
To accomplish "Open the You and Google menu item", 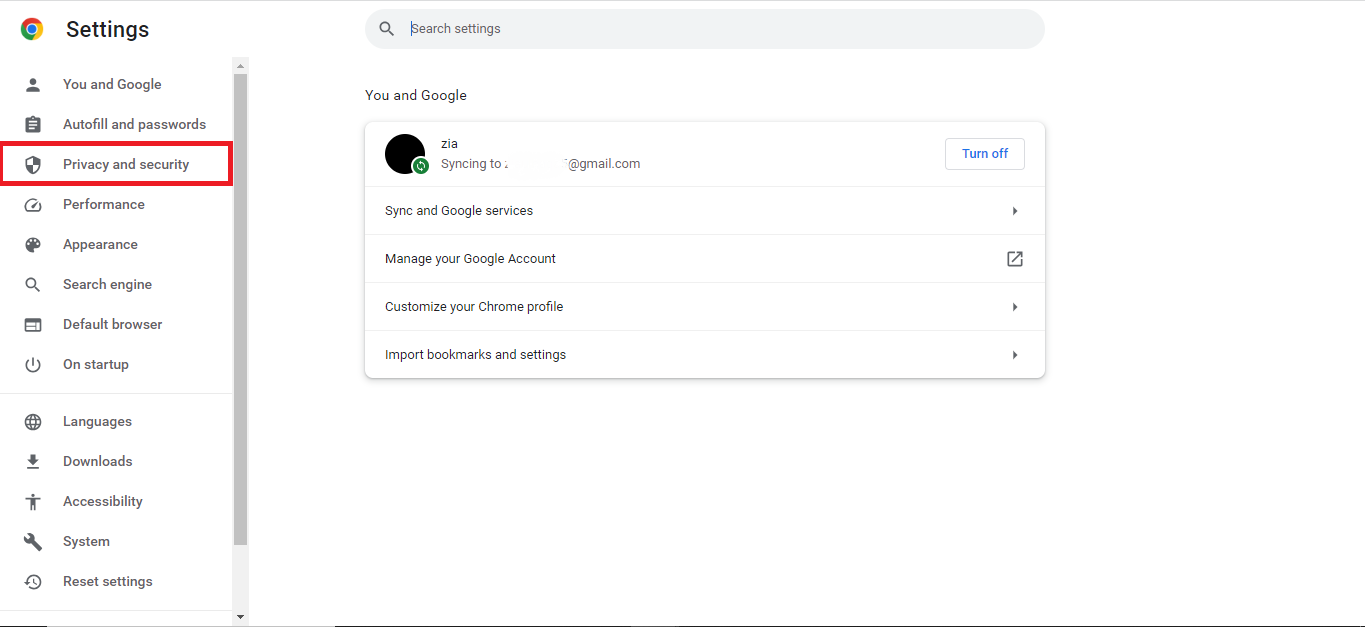I will click(x=112, y=85).
